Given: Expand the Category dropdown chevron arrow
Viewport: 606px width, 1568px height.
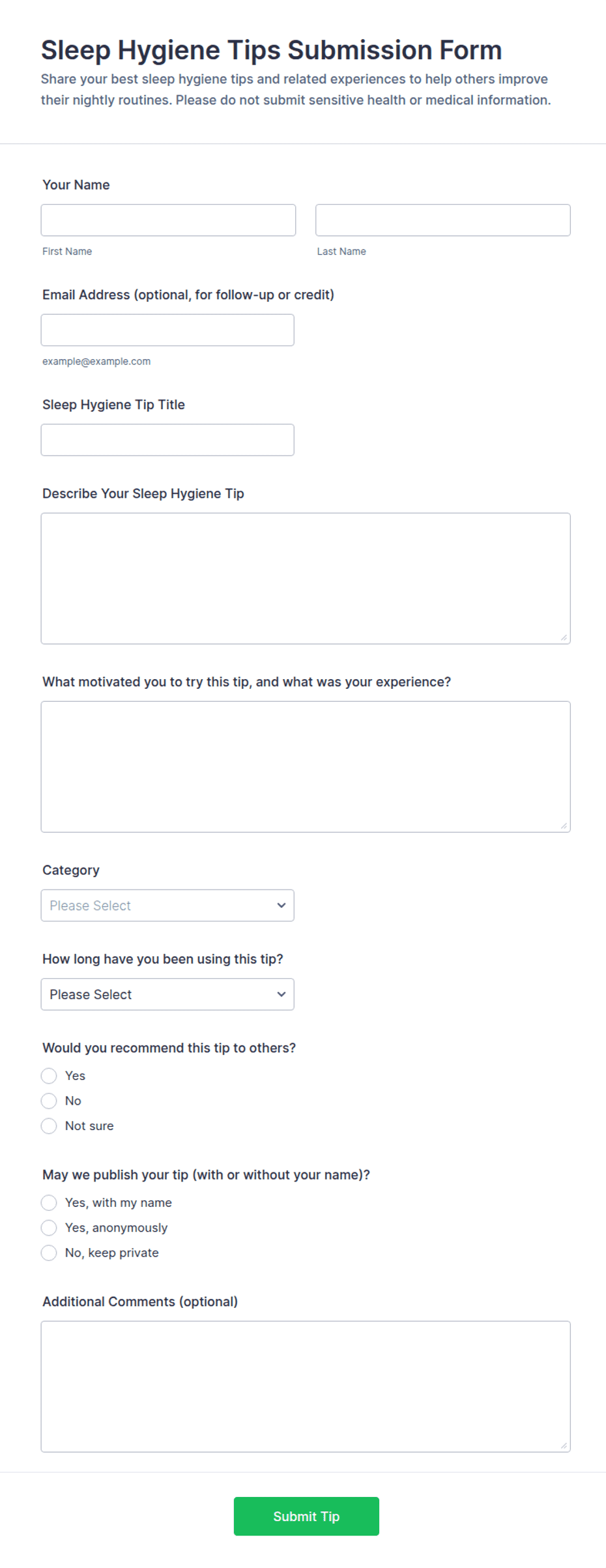Looking at the screenshot, I should 281,906.
